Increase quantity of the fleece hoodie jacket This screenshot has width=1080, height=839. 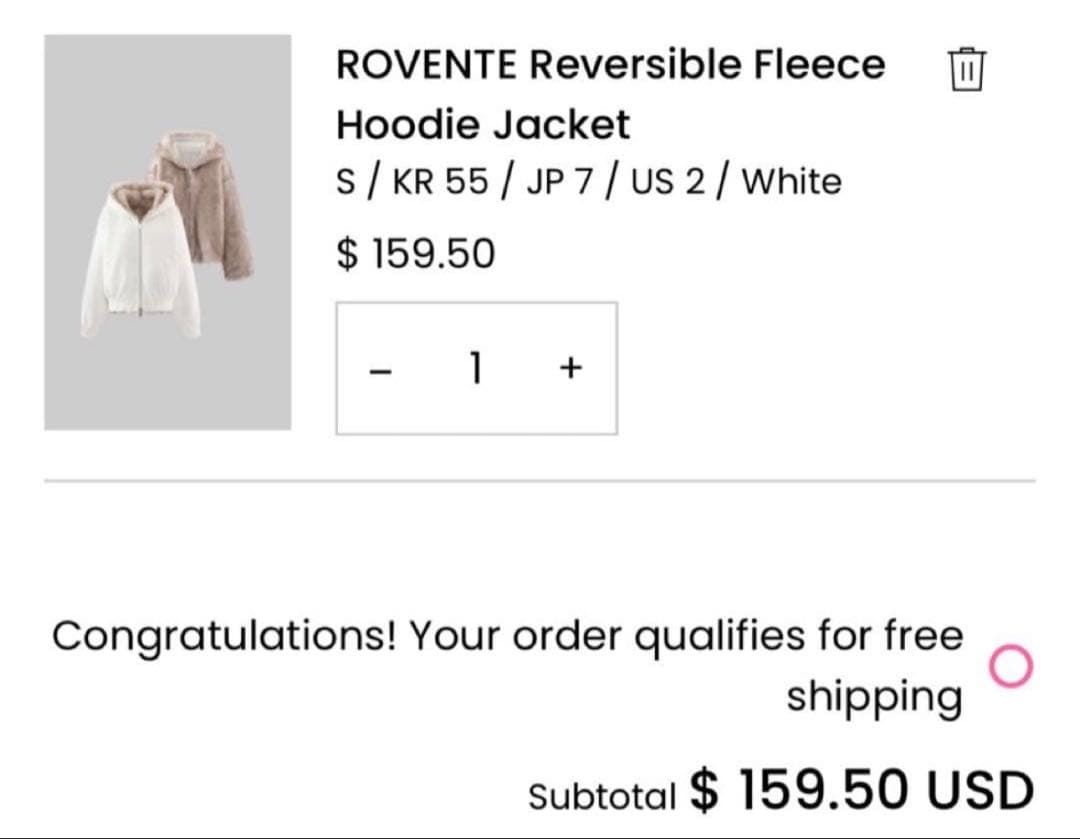(569, 367)
